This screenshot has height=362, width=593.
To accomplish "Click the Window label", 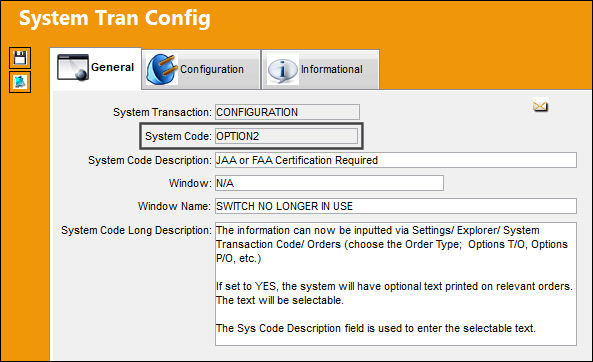I will click(190, 183).
